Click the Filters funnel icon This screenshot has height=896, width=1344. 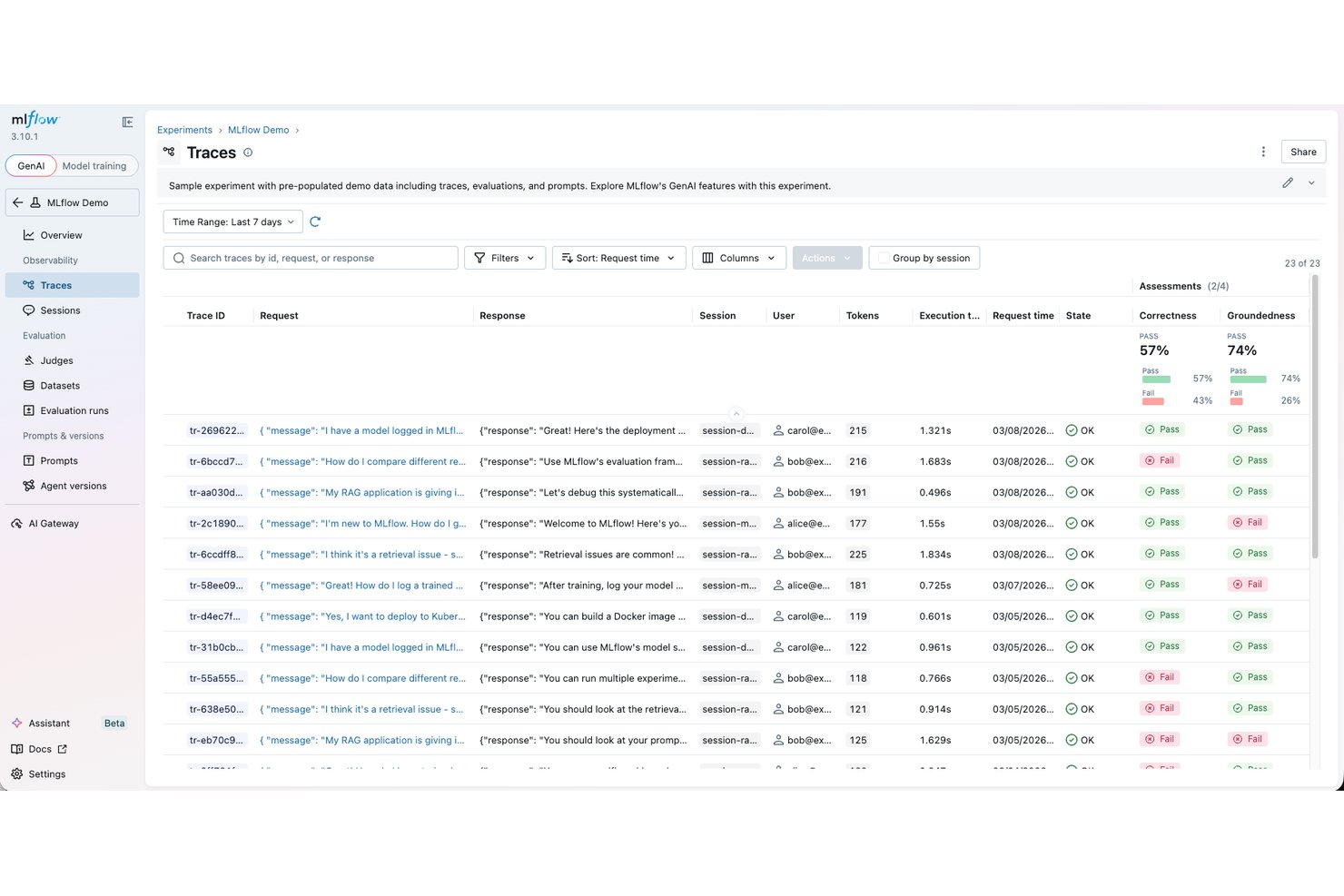[x=479, y=258]
